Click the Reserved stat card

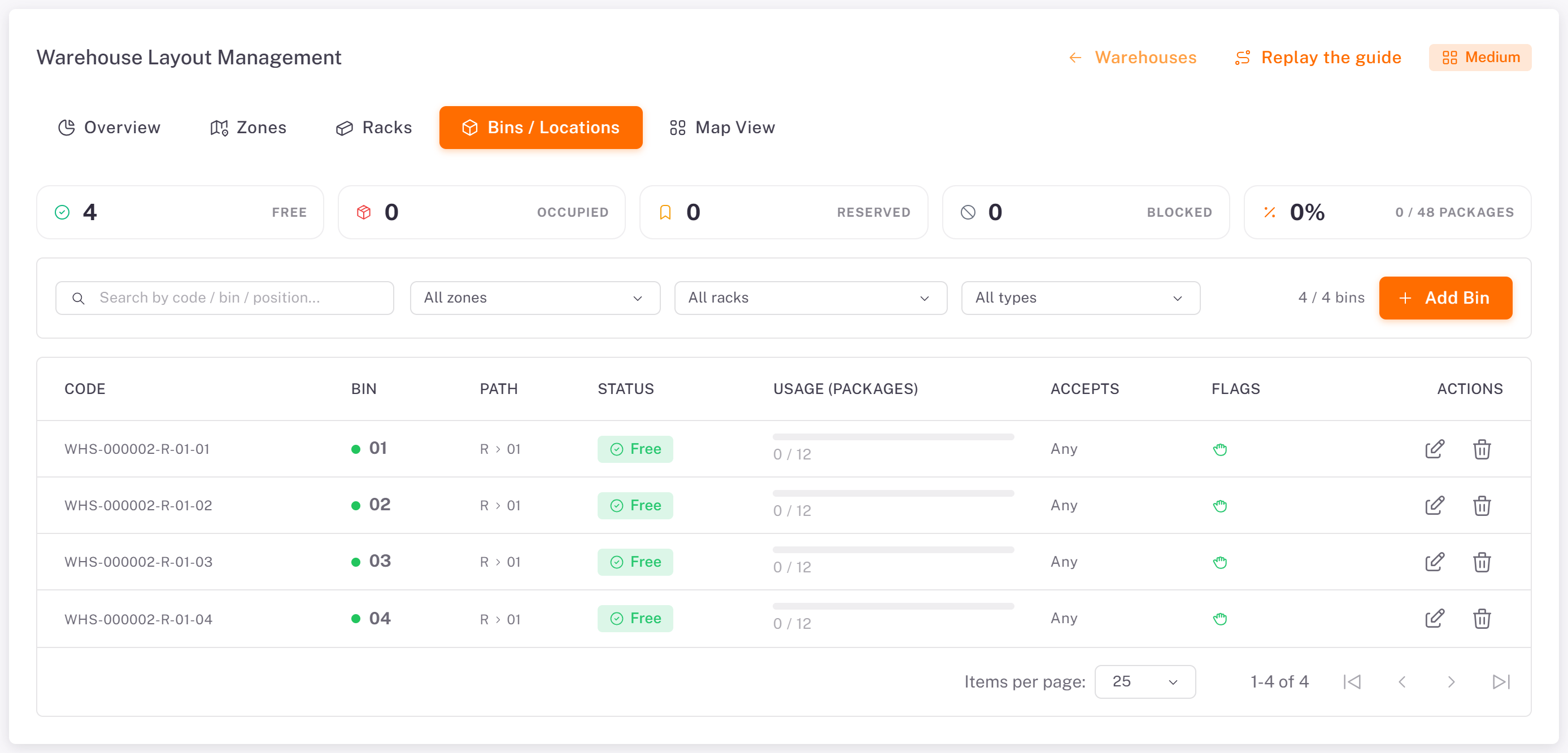tap(783, 212)
